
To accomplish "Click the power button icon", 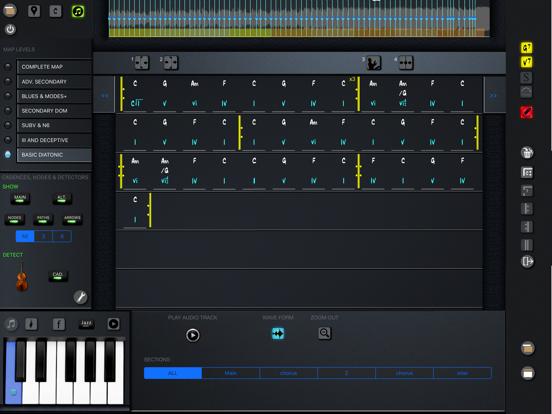I will (x=10, y=30).
